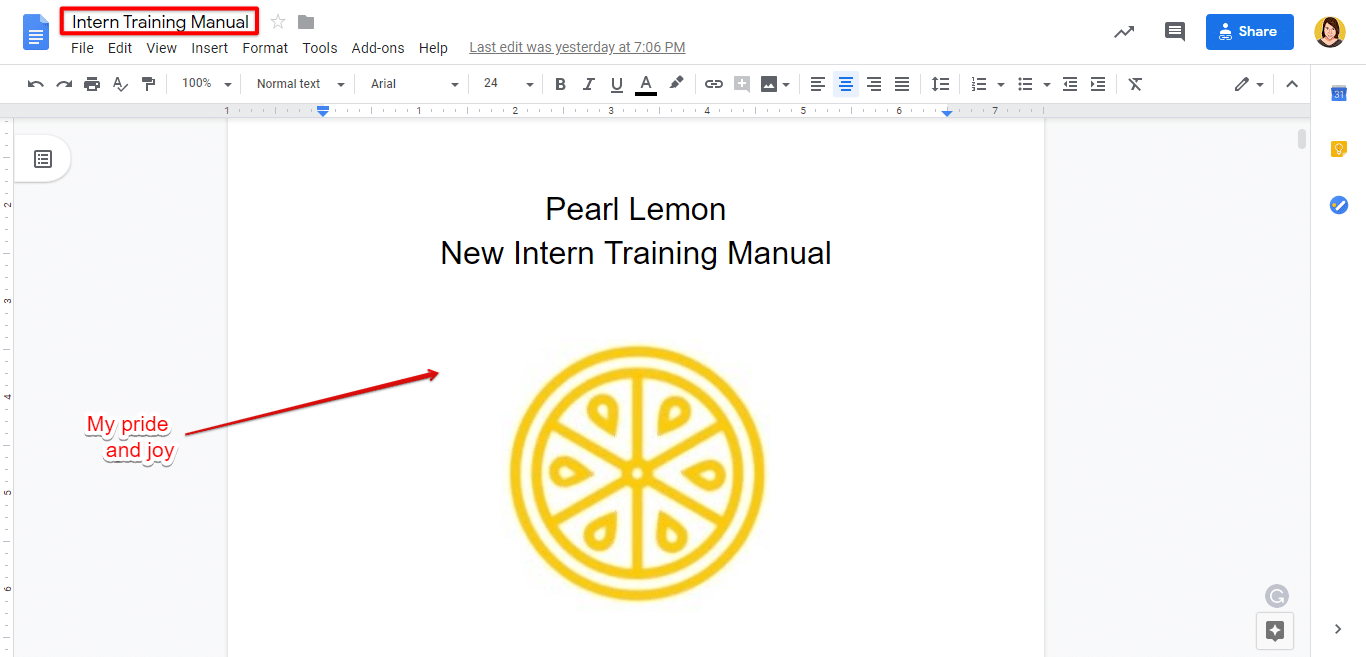The image size is (1366, 657).
Task: Expand numbered list style options
Action: [x=1001, y=85]
